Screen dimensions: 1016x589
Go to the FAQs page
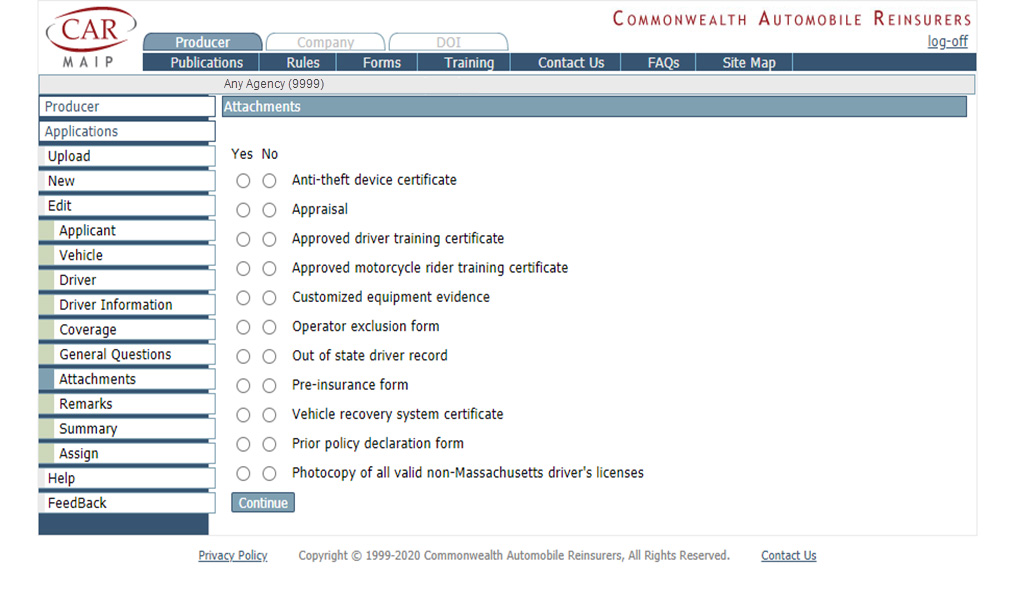click(x=663, y=63)
